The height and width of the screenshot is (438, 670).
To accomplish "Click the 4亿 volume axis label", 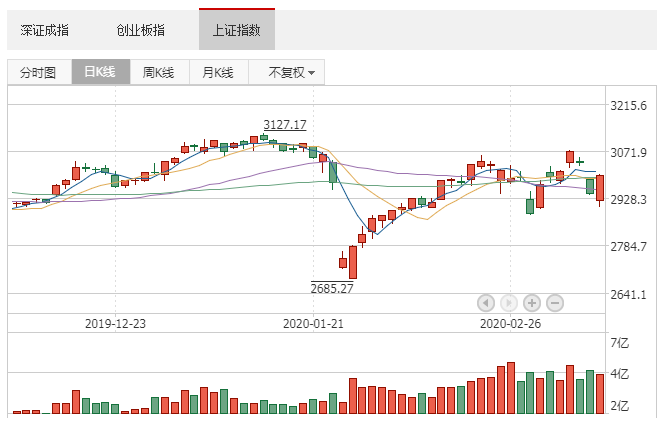I will (x=620, y=374).
